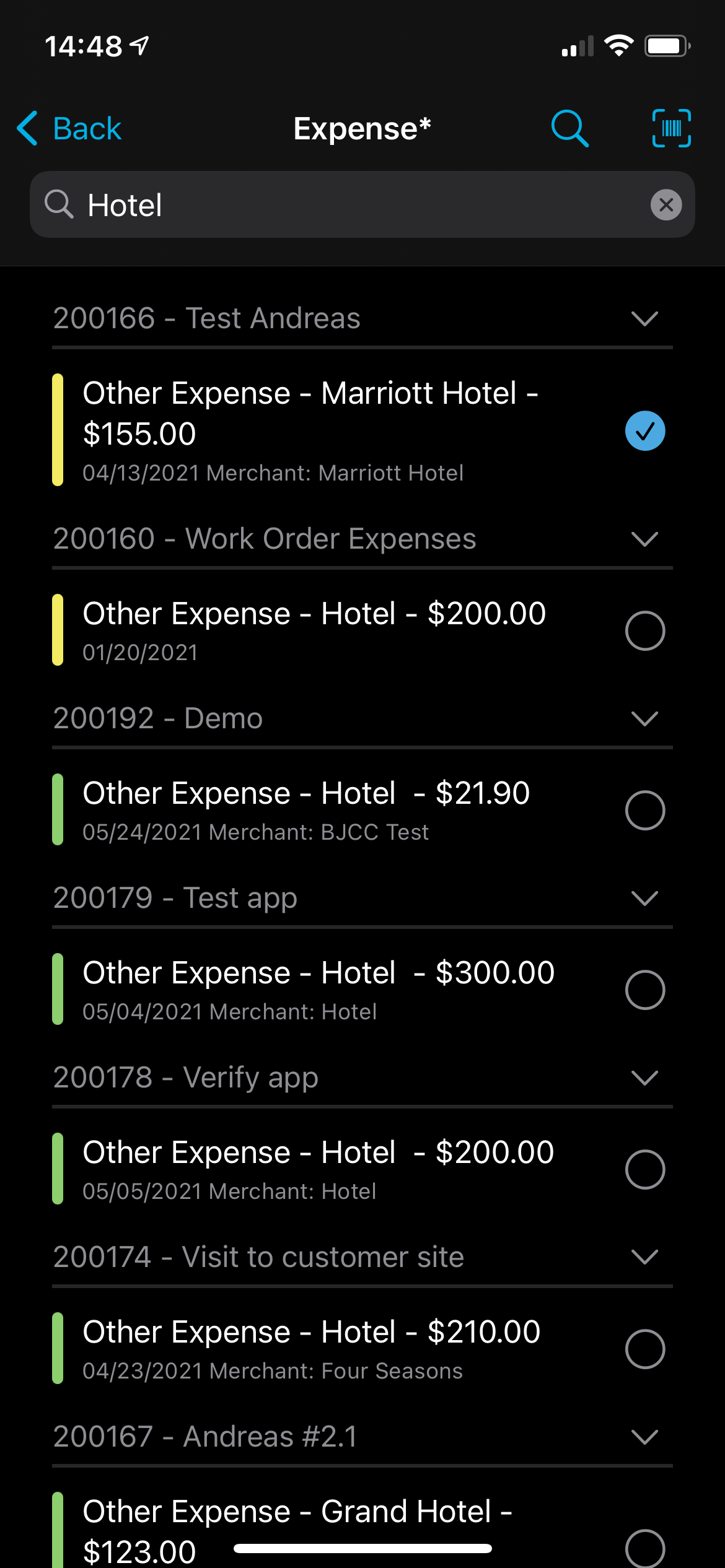Tap the cellular signal bars
The height and width of the screenshot is (1568, 725).
577,47
